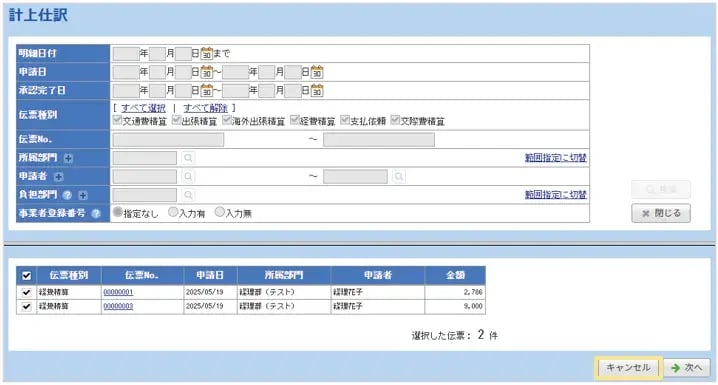The height and width of the screenshot is (385, 718).
Task: Click 伝票種別 column header in table
Action: [69, 275]
